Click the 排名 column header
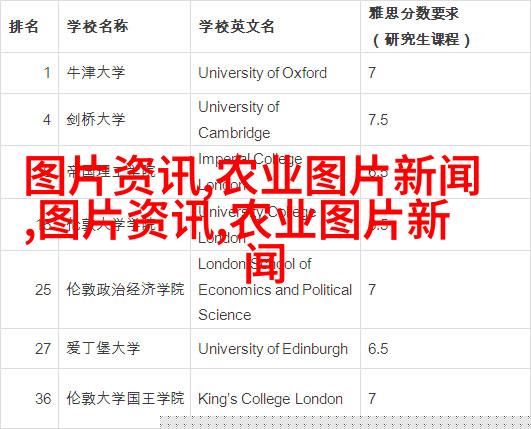Viewport: 531px width, 429px height. [23, 26]
